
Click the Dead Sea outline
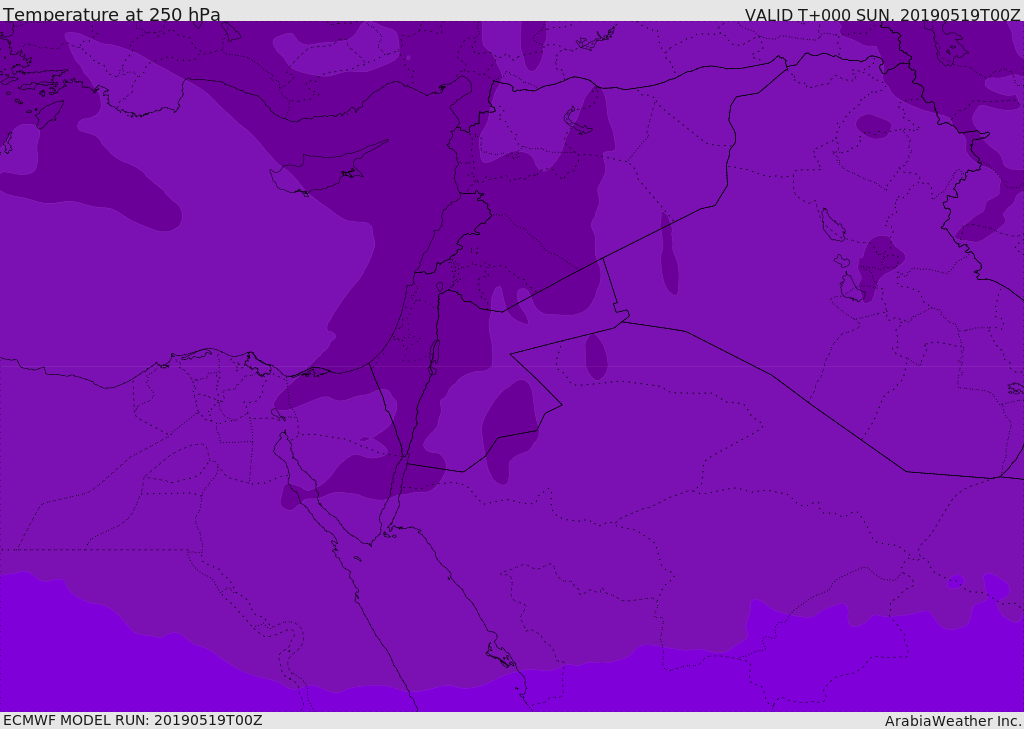[434, 355]
